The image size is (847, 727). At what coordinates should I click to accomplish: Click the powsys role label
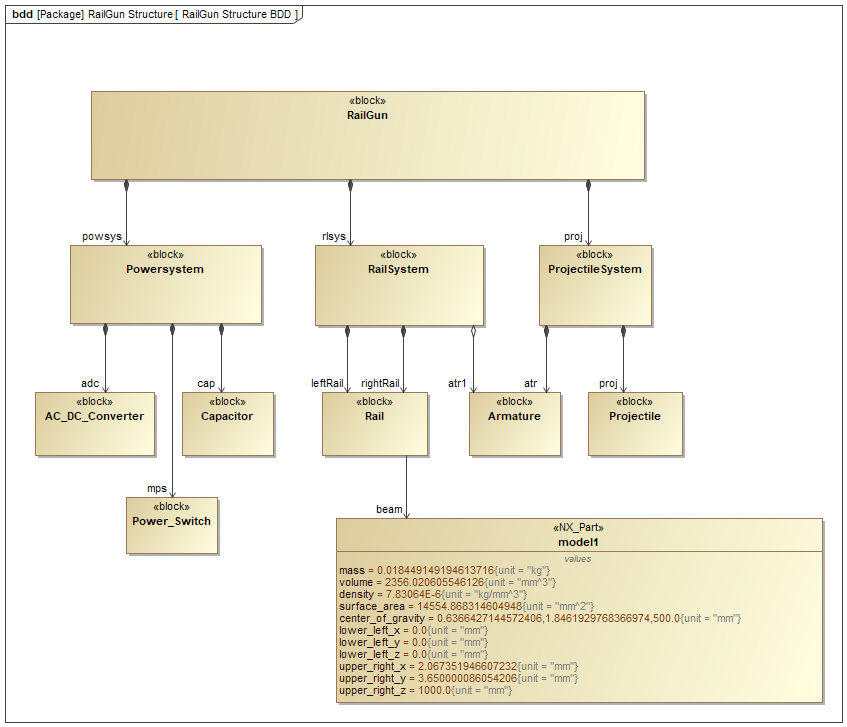click(102, 237)
